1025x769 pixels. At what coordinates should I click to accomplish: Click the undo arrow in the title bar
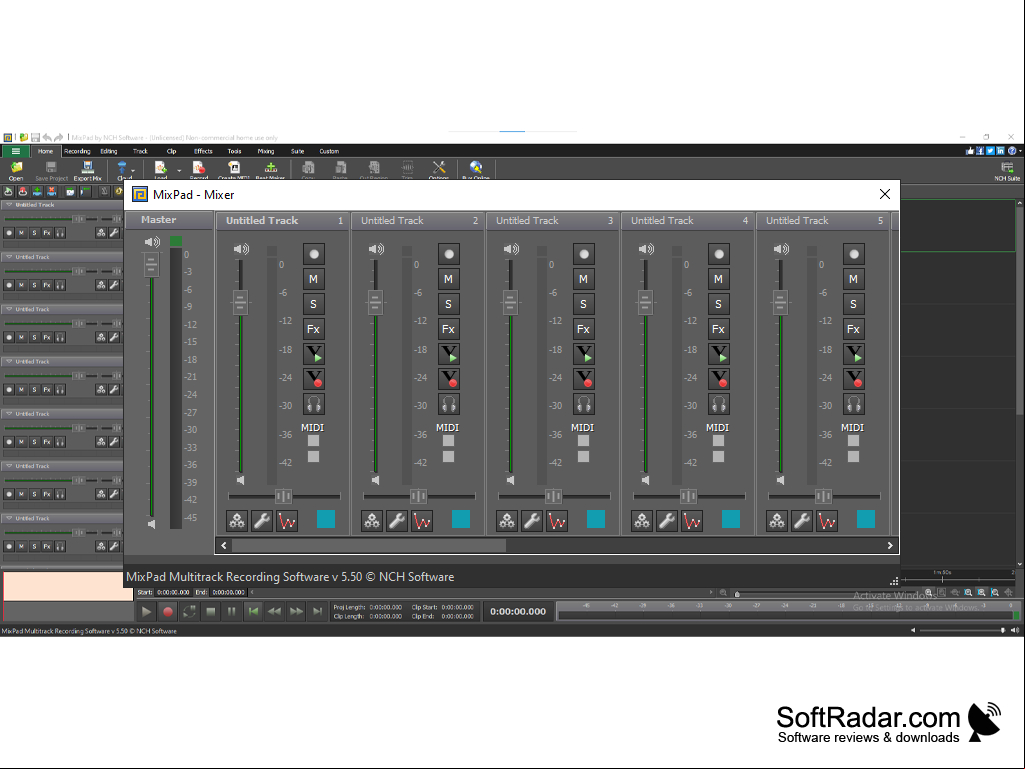(47, 137)
